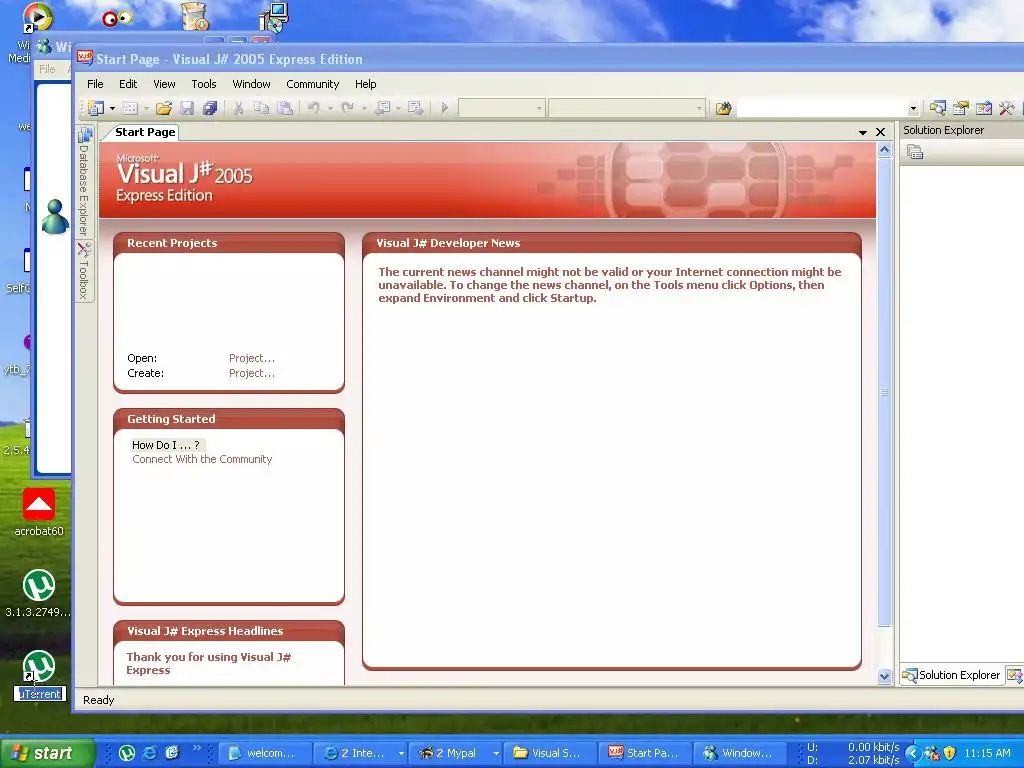1024x768 pixels.
Task: Click the Open Project... link
Action: click(251, 358)
